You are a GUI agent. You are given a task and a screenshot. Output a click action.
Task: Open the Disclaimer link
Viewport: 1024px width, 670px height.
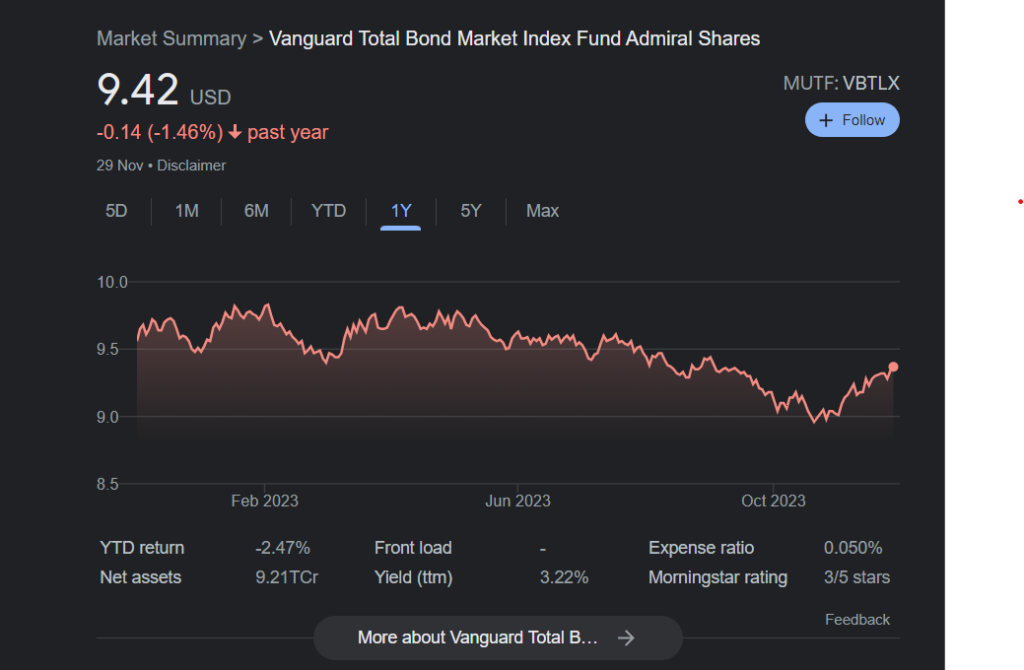(x=191, y=166)
